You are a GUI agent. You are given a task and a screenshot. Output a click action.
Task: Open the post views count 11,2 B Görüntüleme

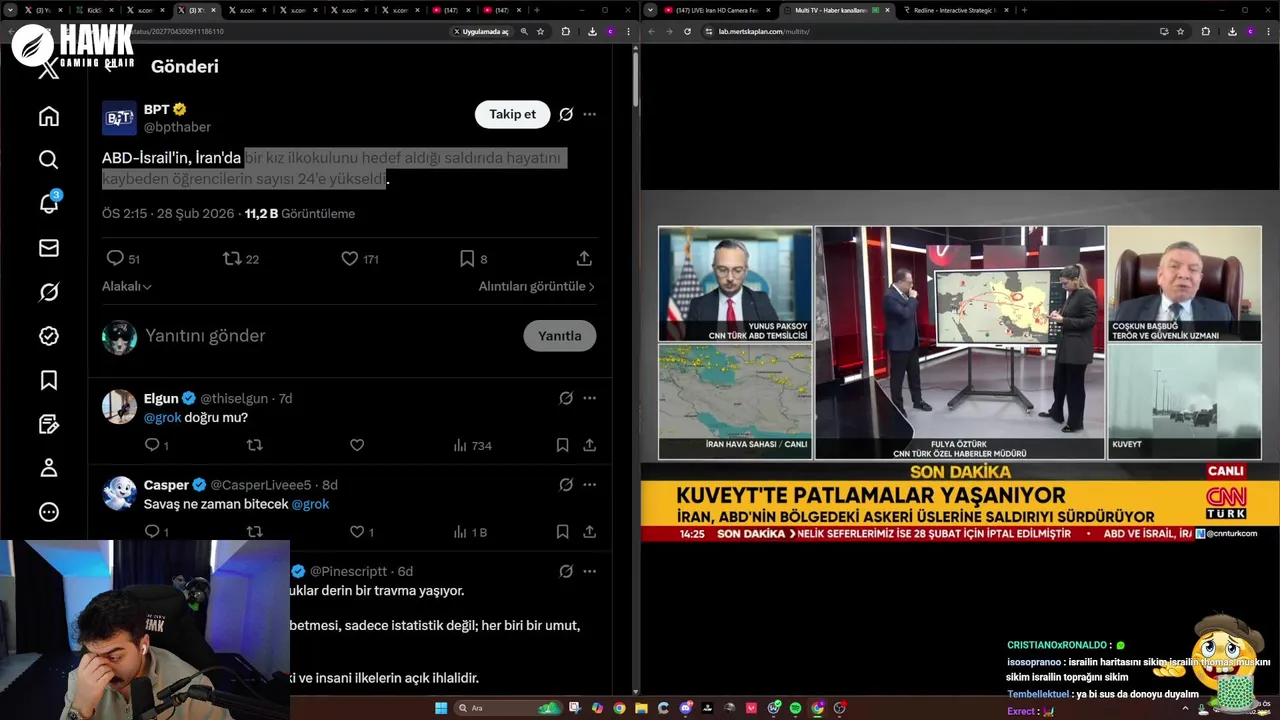[x=300, y=214]
